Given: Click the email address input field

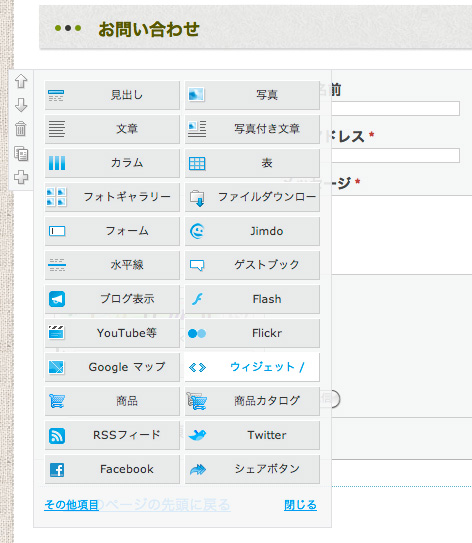Looking at the screenshot, I should click(x=395, y=155).
